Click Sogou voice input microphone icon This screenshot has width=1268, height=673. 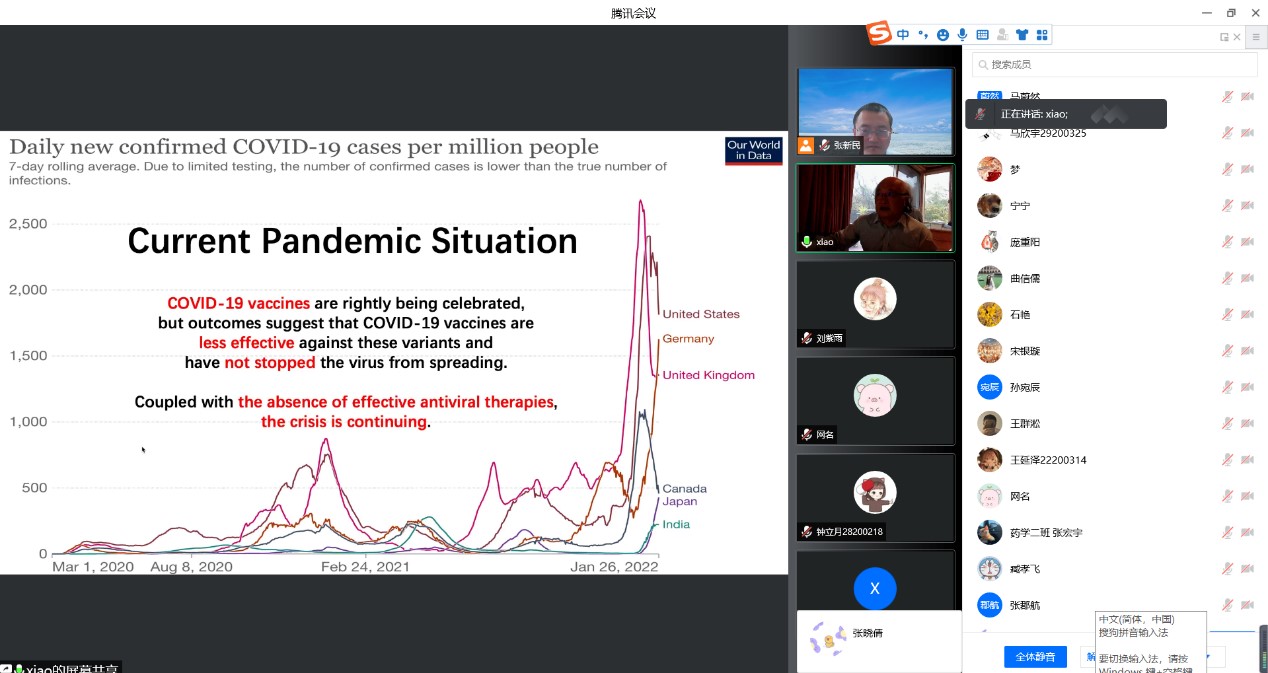[962, 35]
